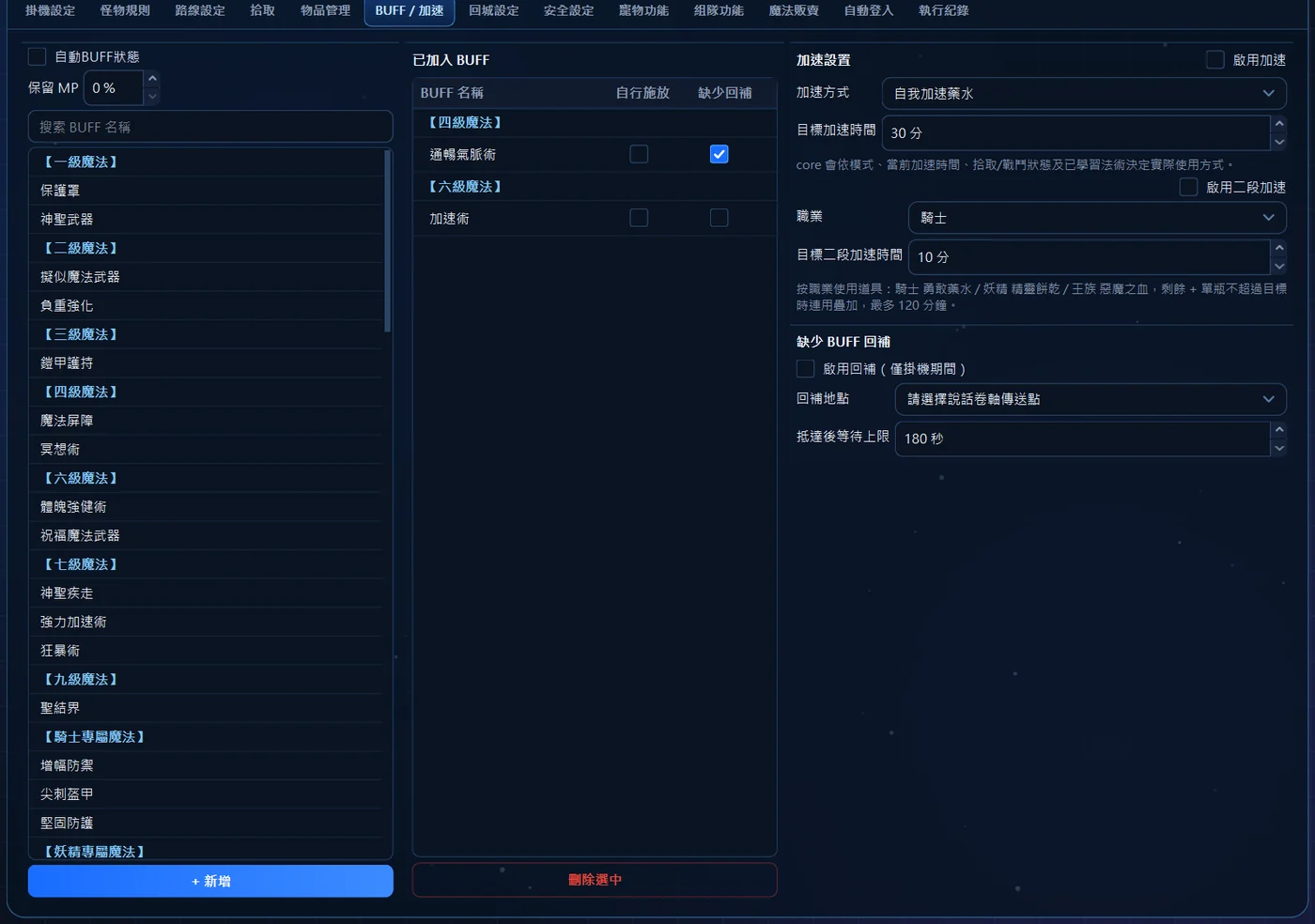Click the 刪除選中 button
This screenshot has height=924, width=1315.
click(x=595, y=880)
